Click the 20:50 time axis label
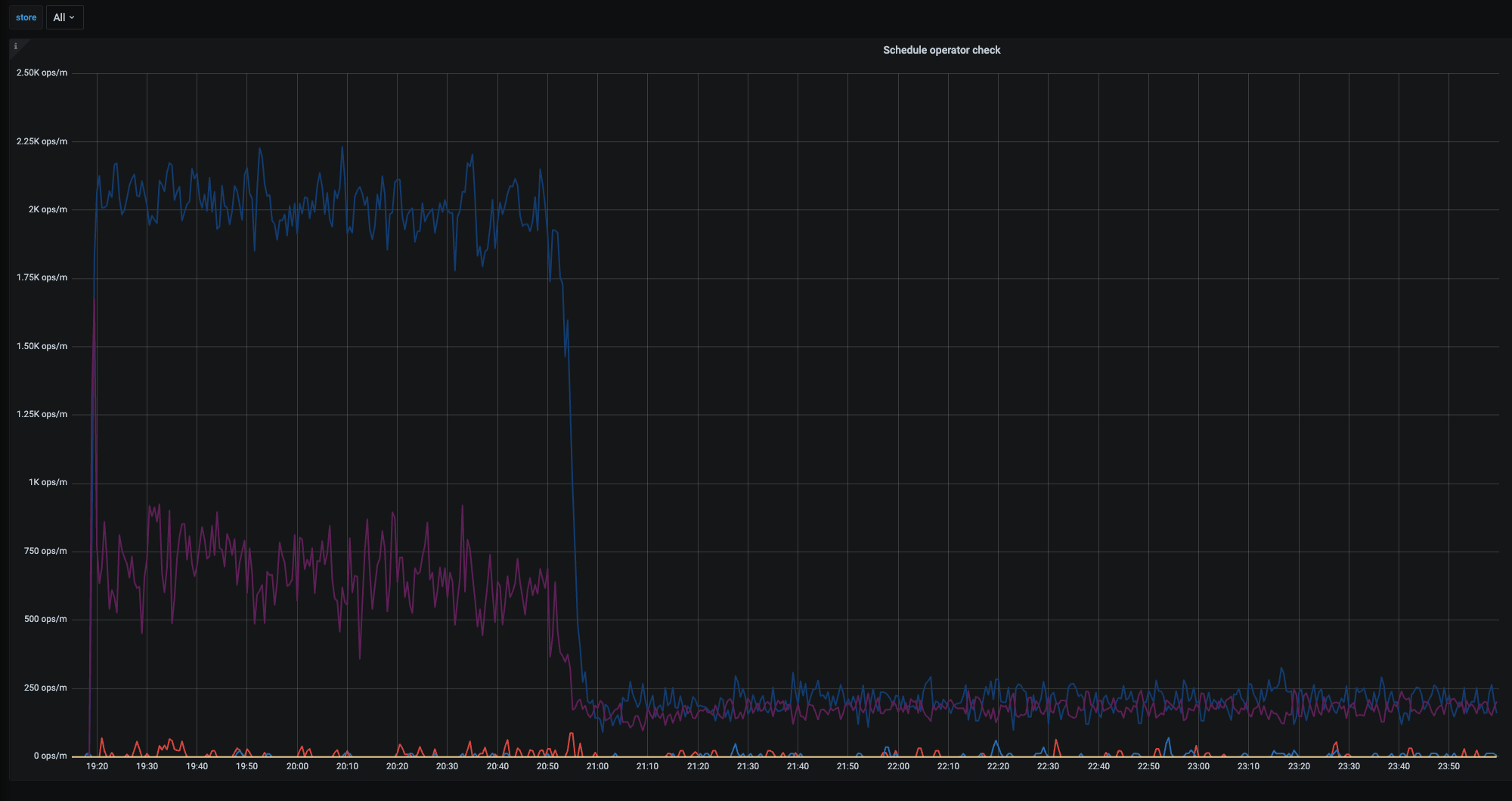1512x801 pixels. (547, 766)
